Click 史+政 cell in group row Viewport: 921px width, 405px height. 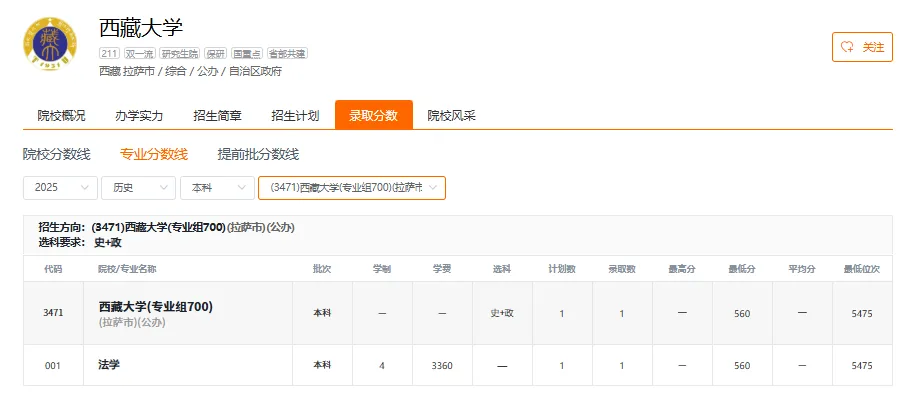(502, 313)
